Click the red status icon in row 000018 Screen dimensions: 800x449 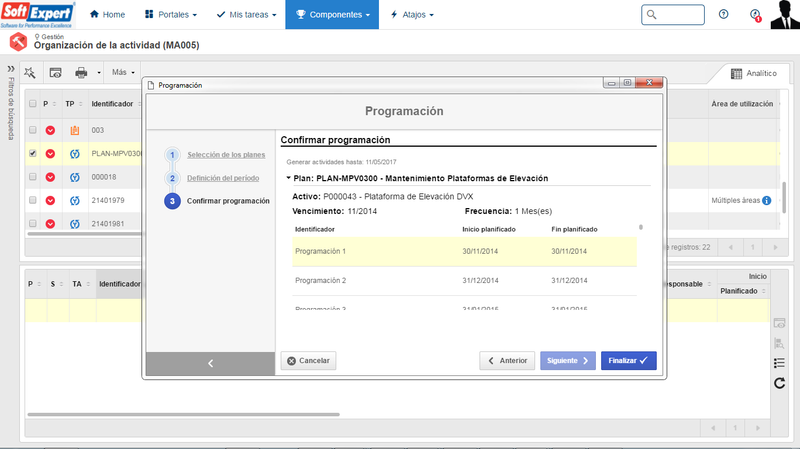tap(50, 177)
